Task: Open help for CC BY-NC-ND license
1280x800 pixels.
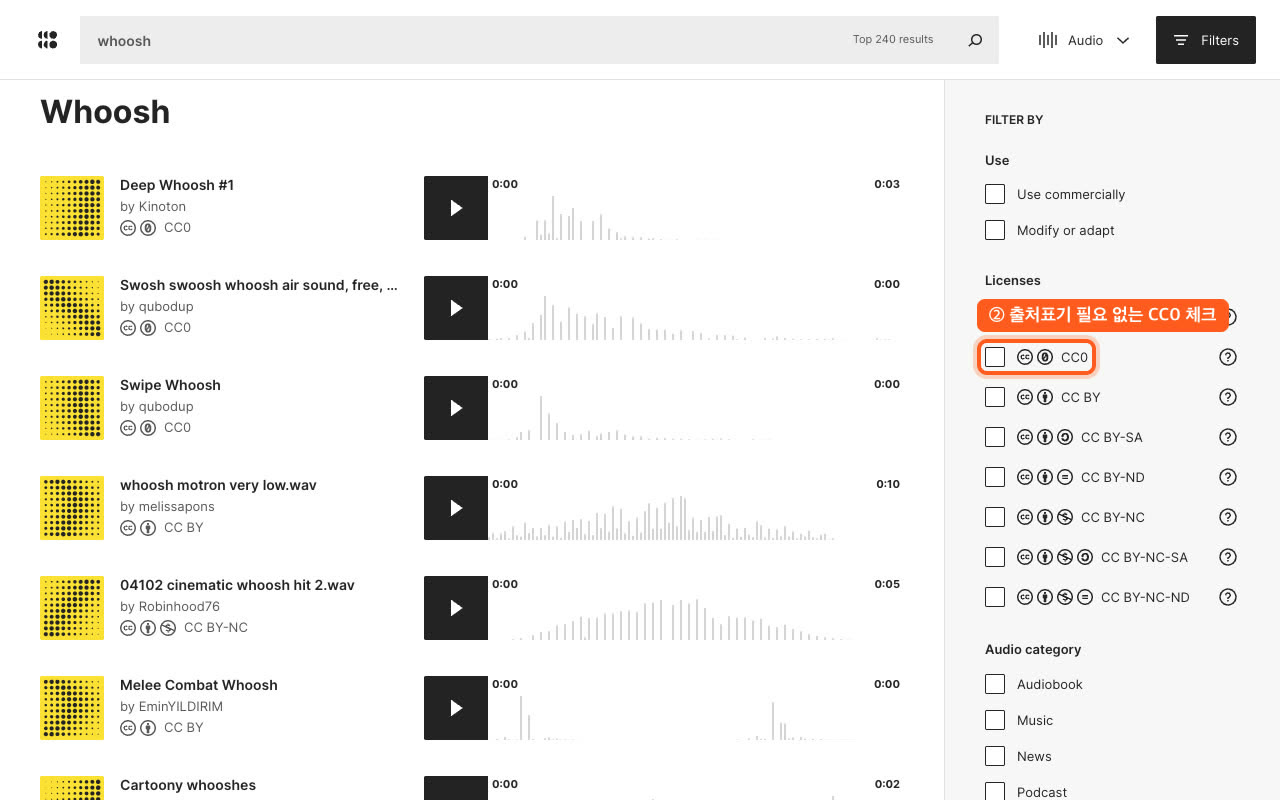Action: click(x=1228, y=597)
